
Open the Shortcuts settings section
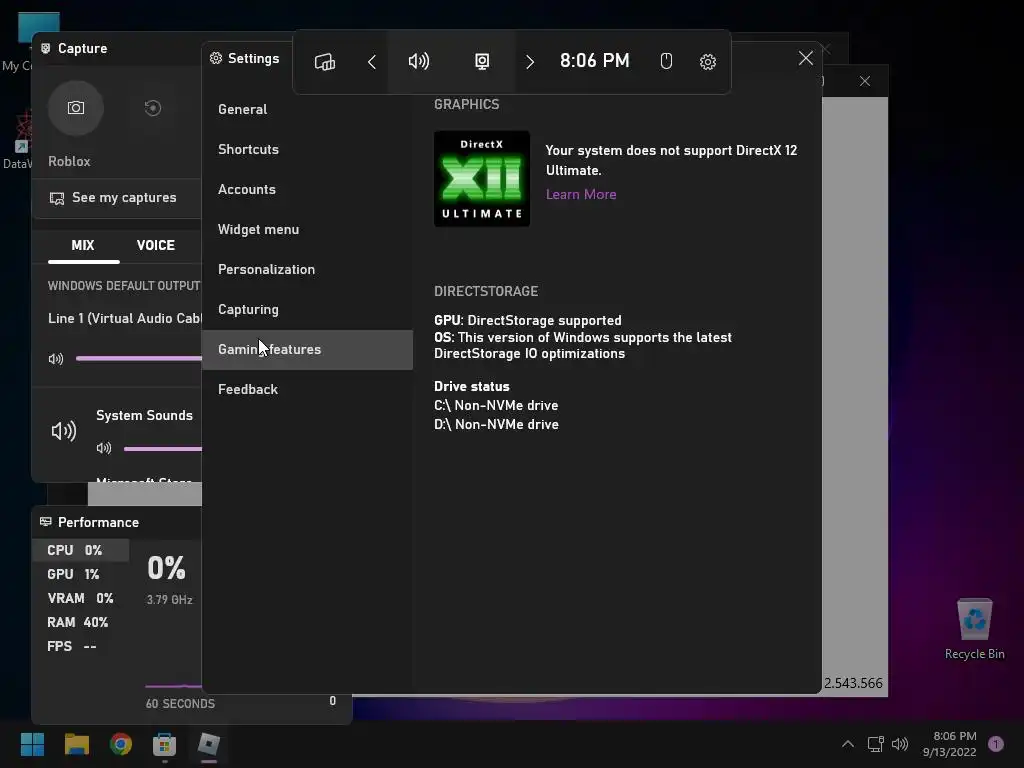point(308,149)
